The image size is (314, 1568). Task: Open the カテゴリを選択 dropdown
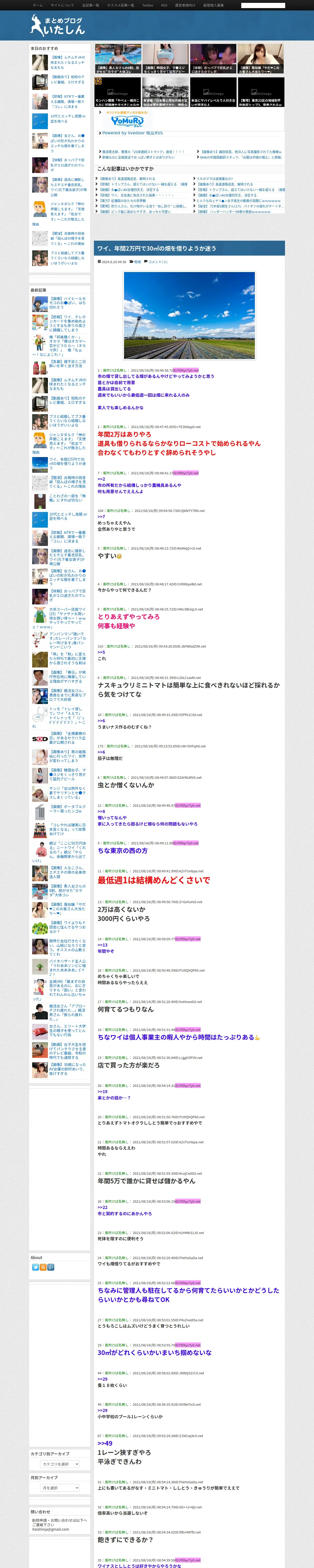tap(60, 1464)
